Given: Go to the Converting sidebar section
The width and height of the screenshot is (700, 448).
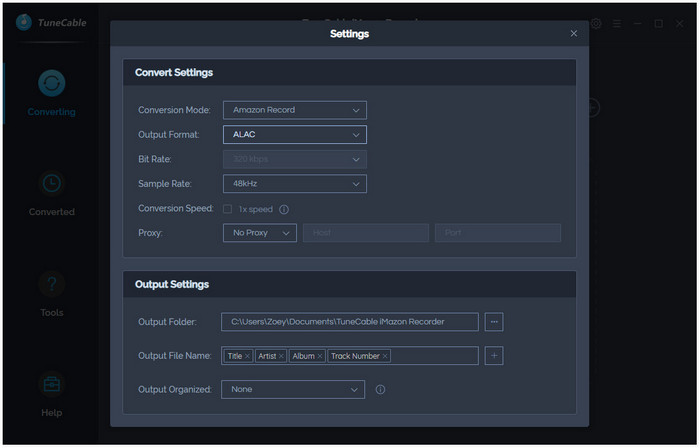Looking at the screenshot, I should click(x=51, y=93).
